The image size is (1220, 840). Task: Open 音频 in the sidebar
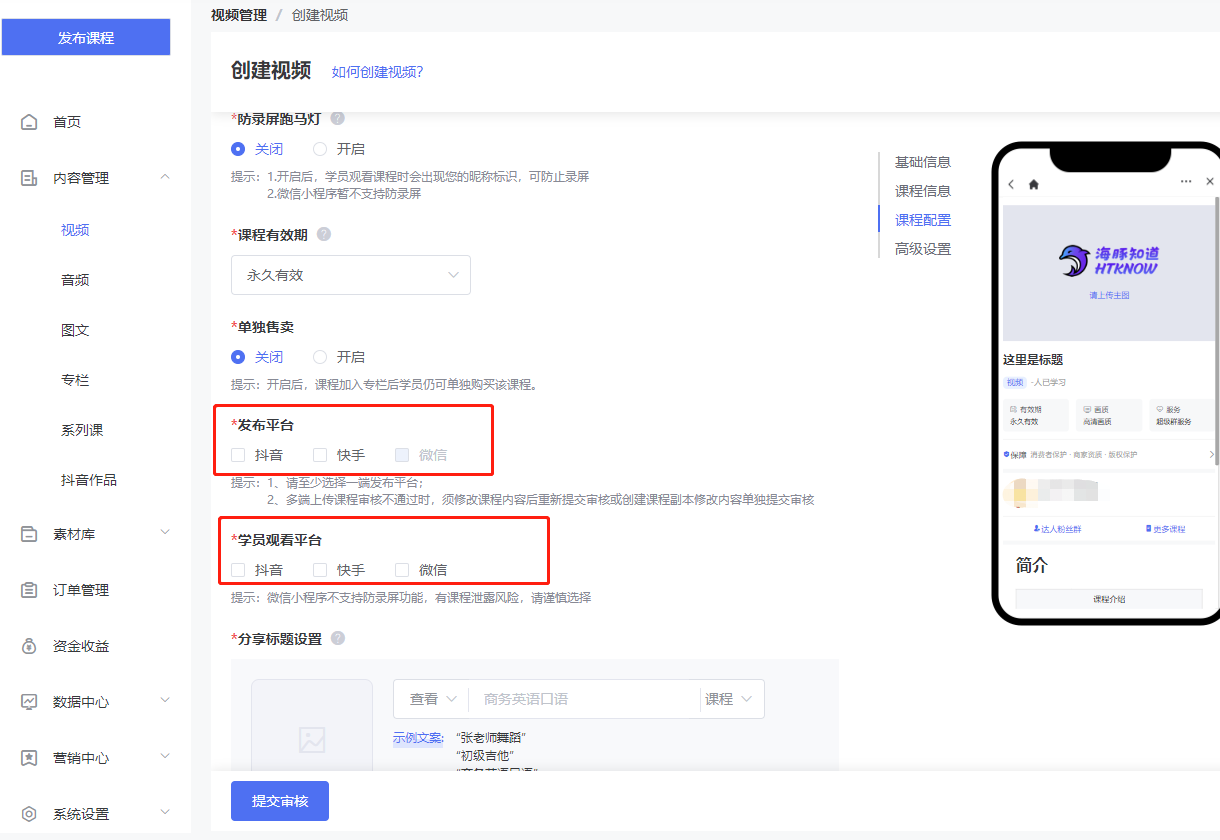tap(75, 280)
